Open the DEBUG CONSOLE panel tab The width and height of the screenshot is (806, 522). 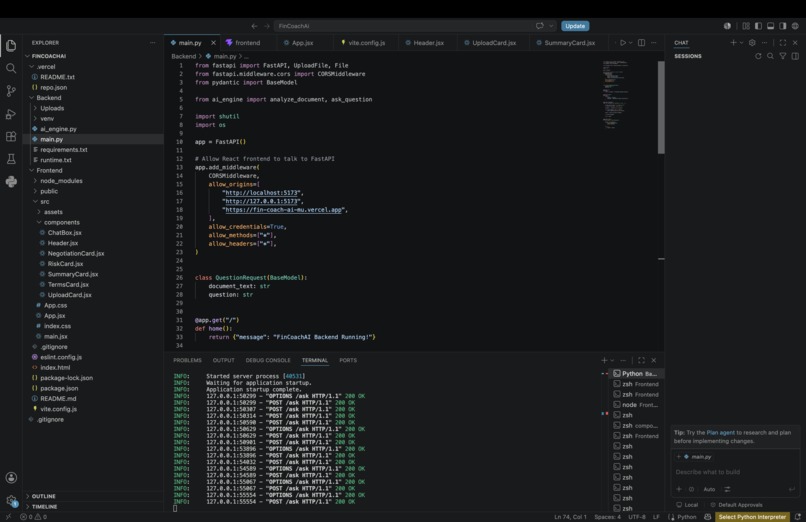pos(268,360)
